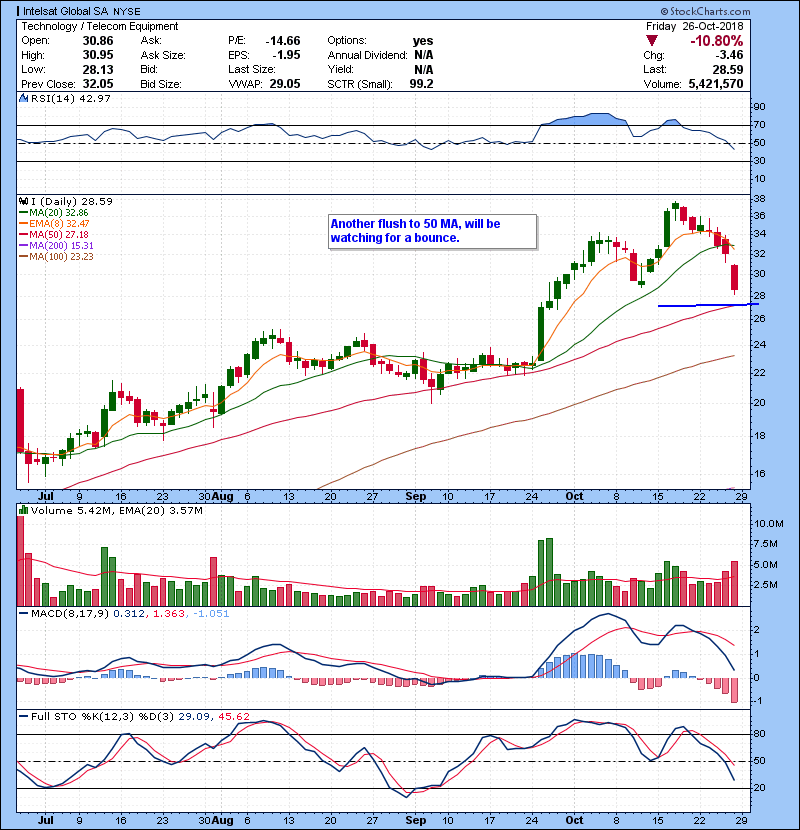Image resolution: width=800 pixels, height=830 pixels.
Task: Click the blue horizontal support line near 27
Action: [x=708, y=305]
